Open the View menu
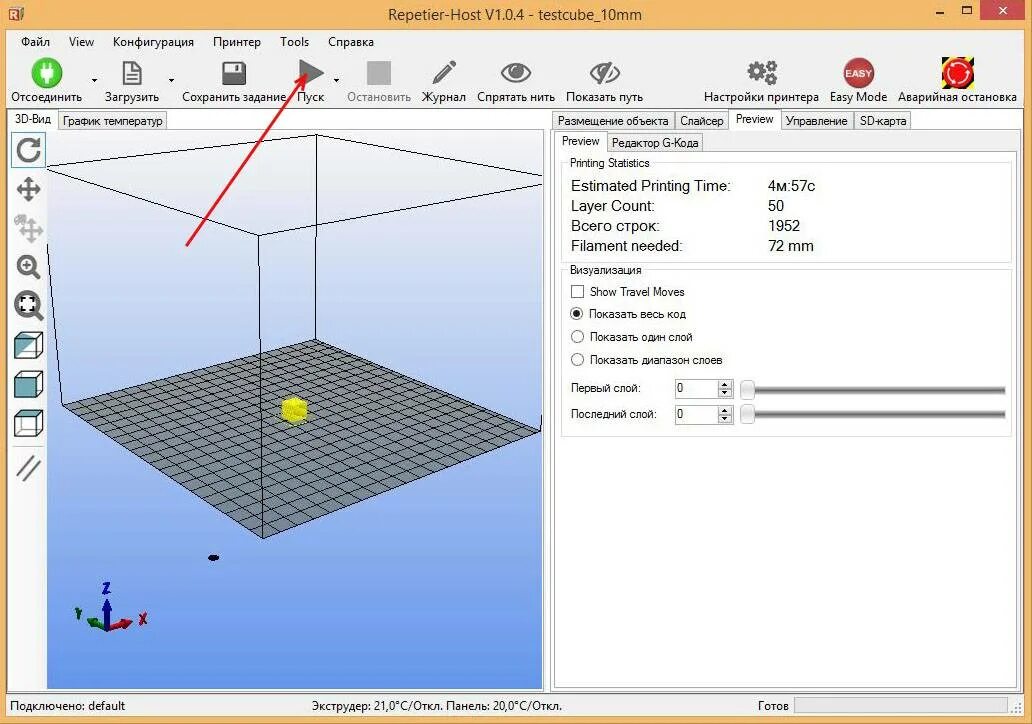 coord(81,41)
